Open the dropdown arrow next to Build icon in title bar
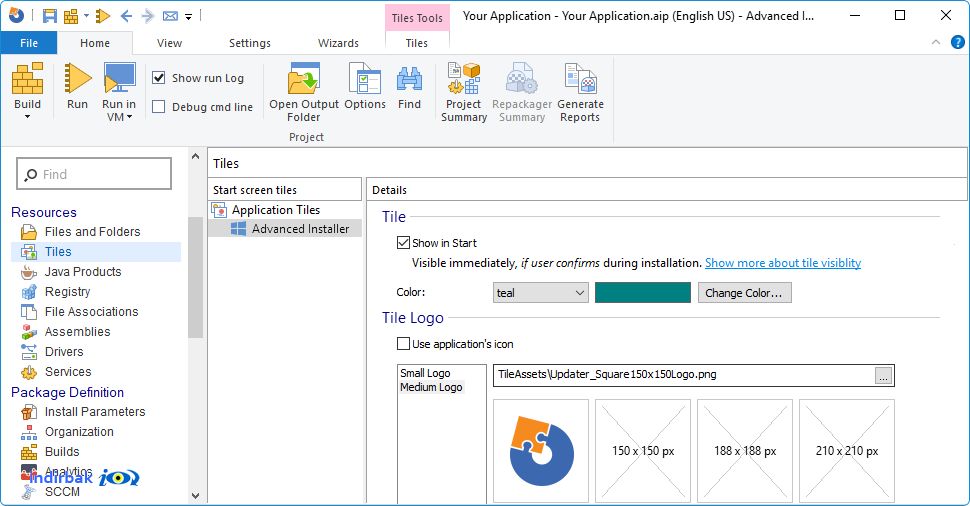 (x=87, y=16)
